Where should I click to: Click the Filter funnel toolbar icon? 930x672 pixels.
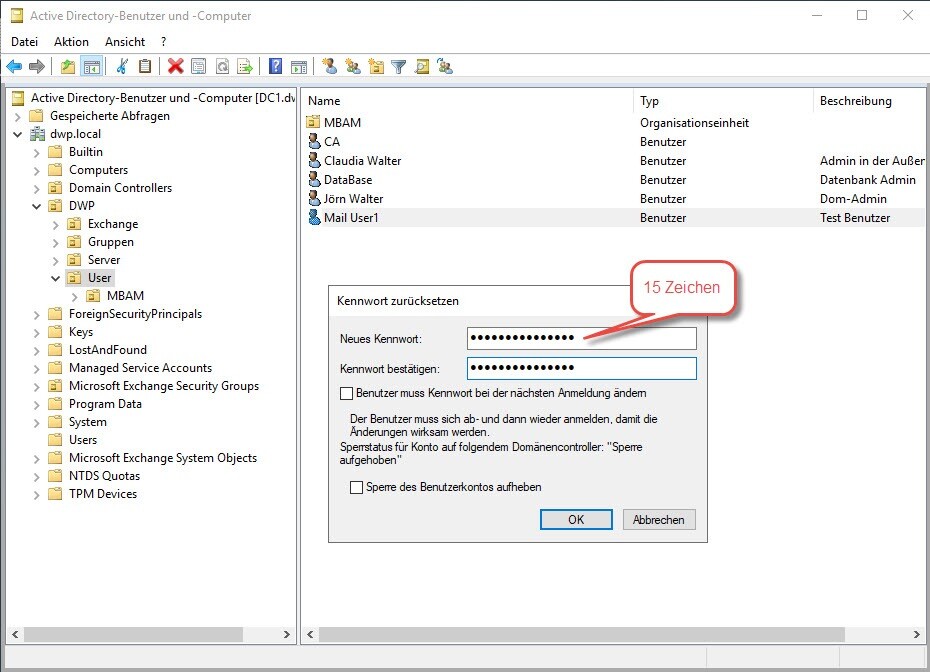[x=399, y=67]
